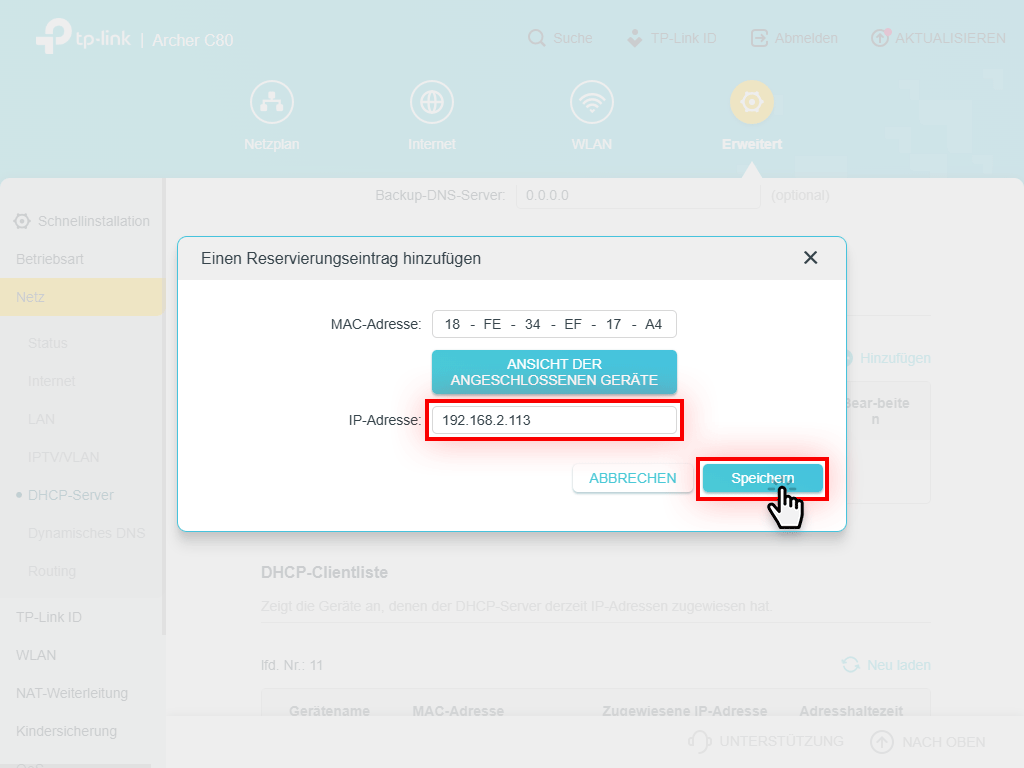This screenshot has width=1024, height=768.
Task: Open Kindersicherung in the sidebar
Action: coord(66,731)
